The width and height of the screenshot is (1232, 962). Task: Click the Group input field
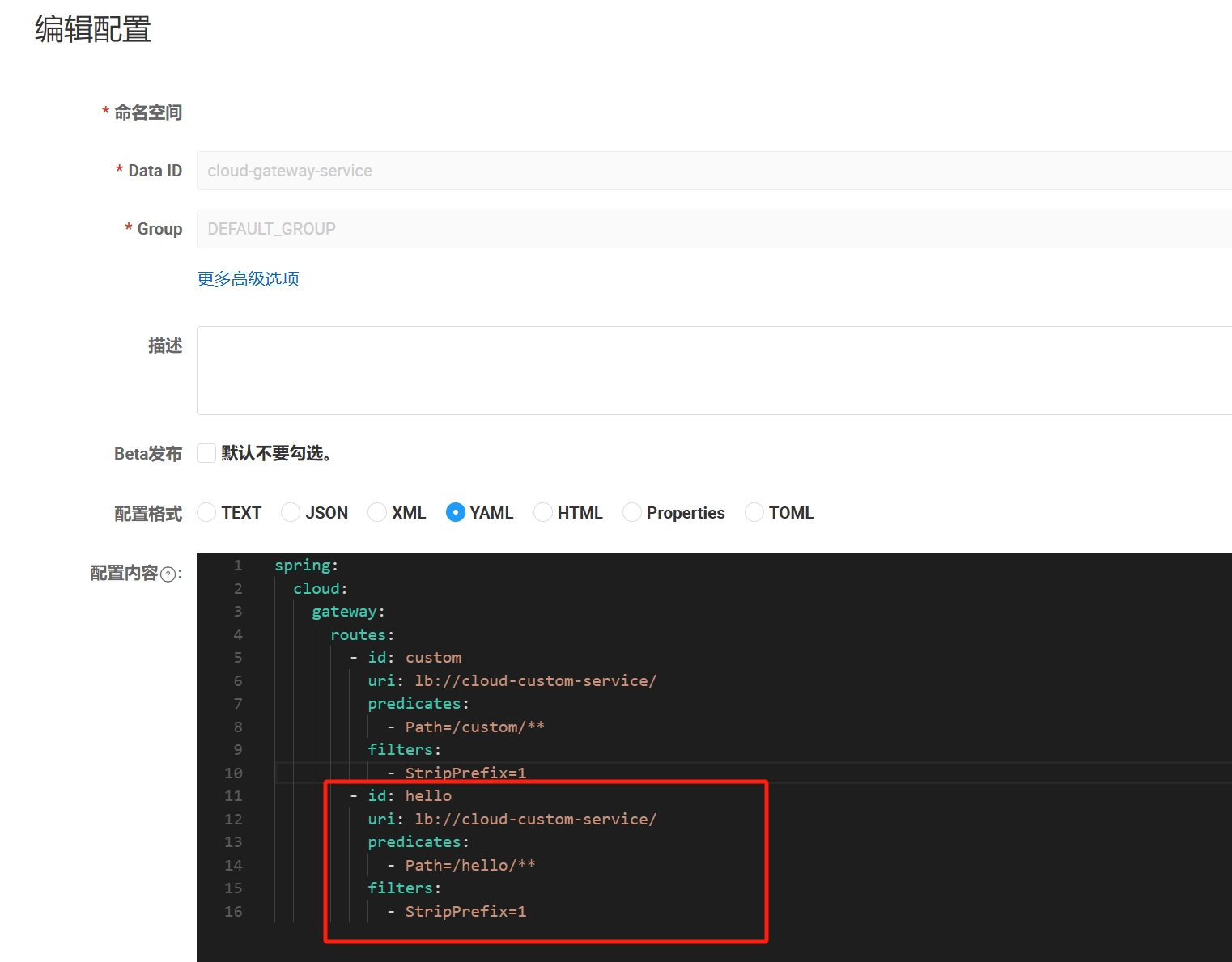[712, 229]
